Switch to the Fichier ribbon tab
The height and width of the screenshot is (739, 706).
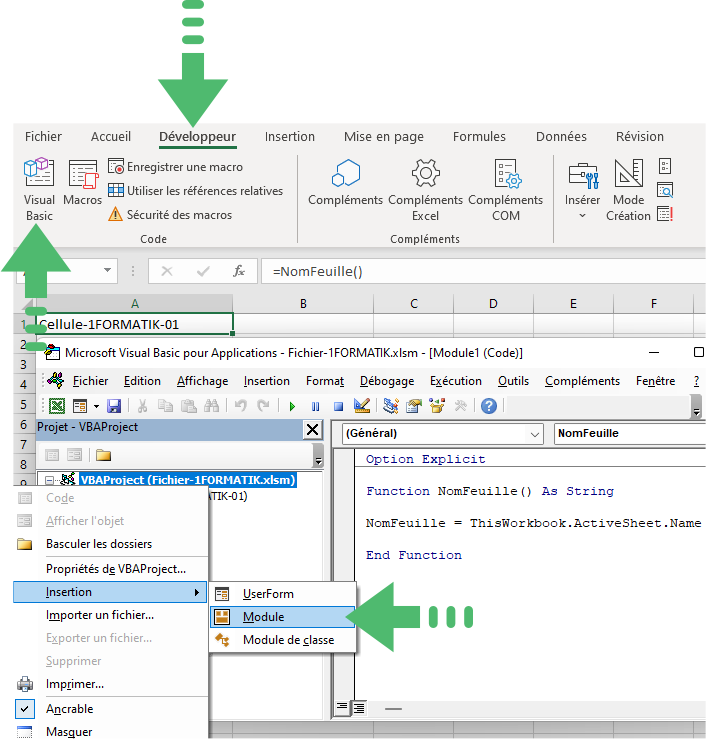coord(43,137)
